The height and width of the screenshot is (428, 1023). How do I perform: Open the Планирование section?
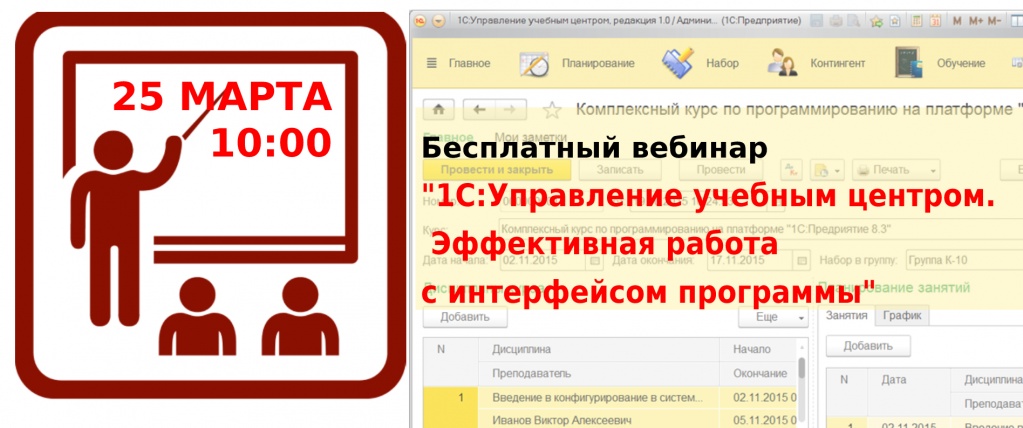(x=598, y=63)
